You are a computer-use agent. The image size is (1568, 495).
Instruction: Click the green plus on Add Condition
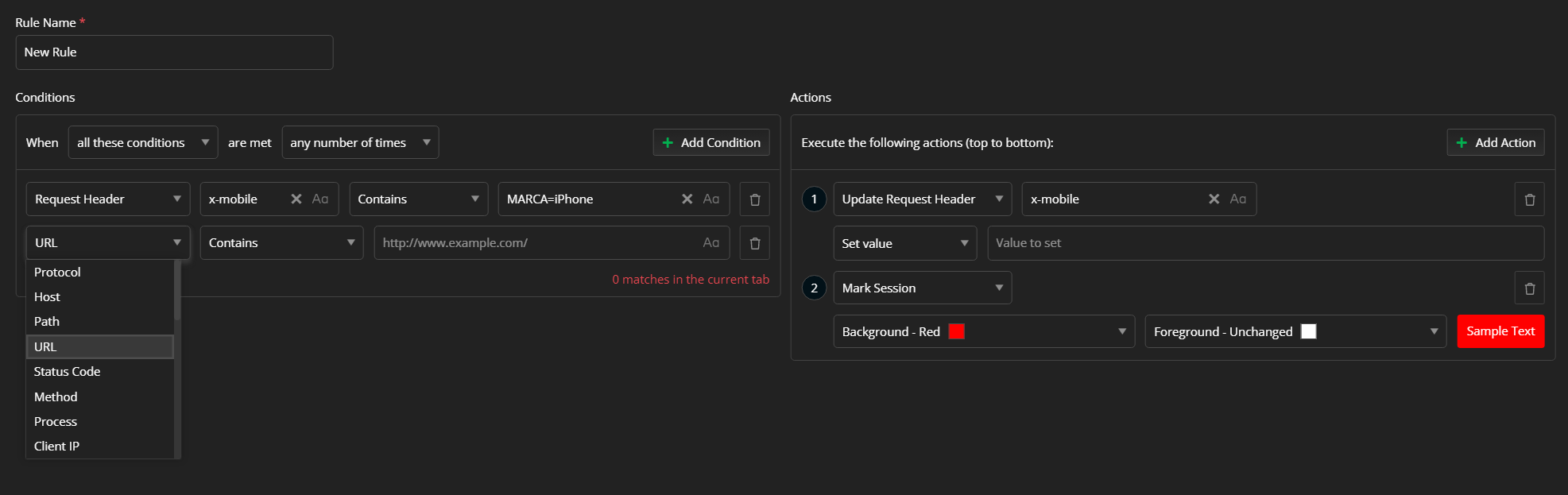[x=668, y=143]
